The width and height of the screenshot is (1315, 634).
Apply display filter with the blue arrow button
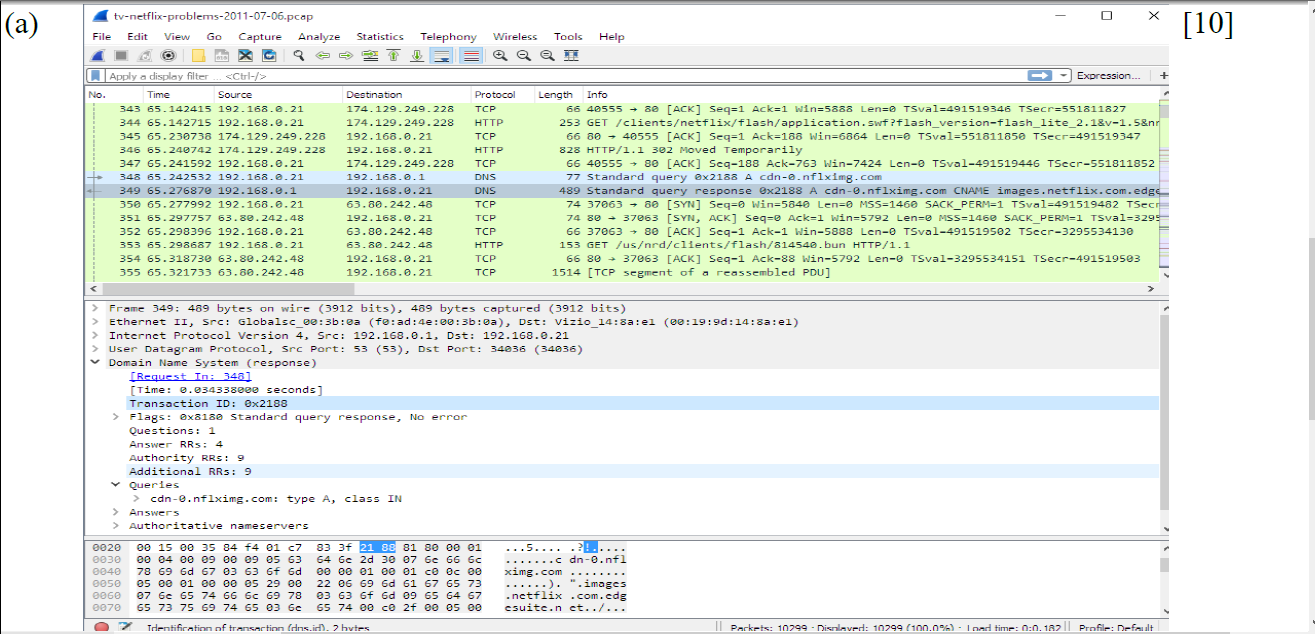click(1041, 75)
